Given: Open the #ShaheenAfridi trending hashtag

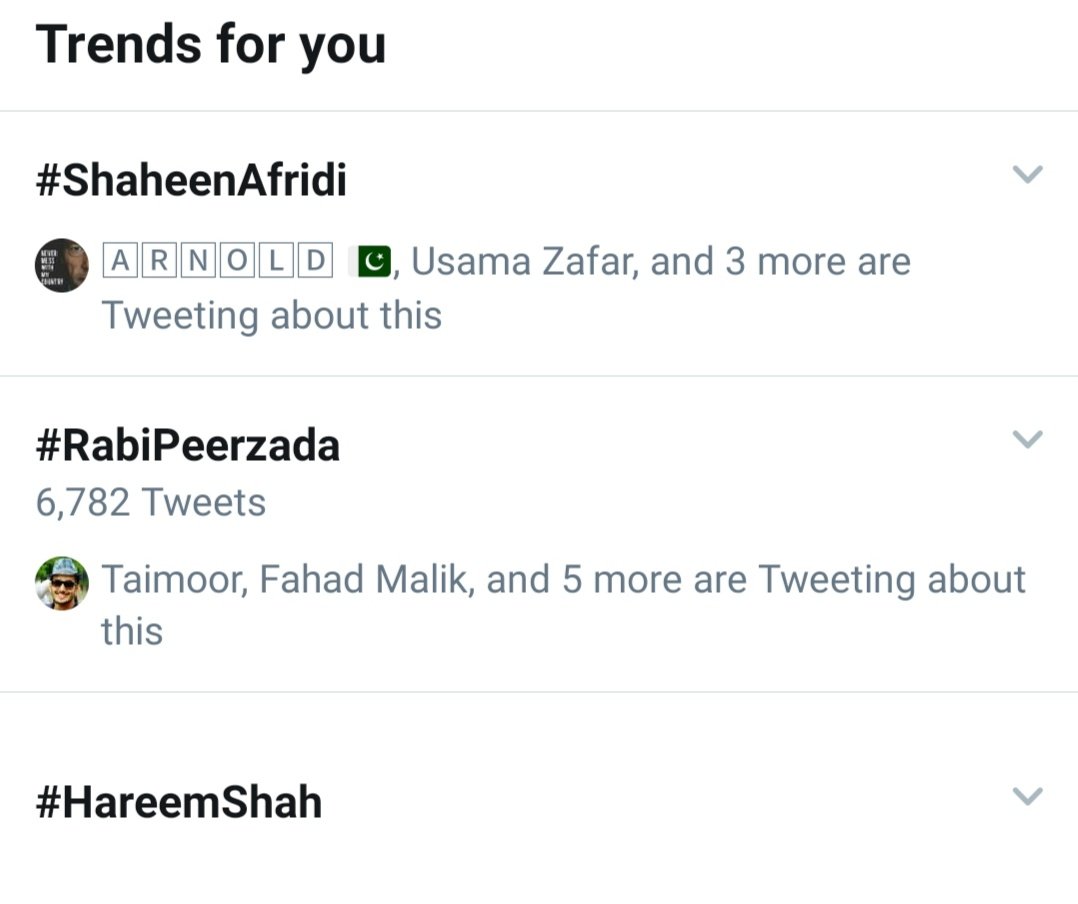Looking at the screenshot, I should (x=191, y=180).
